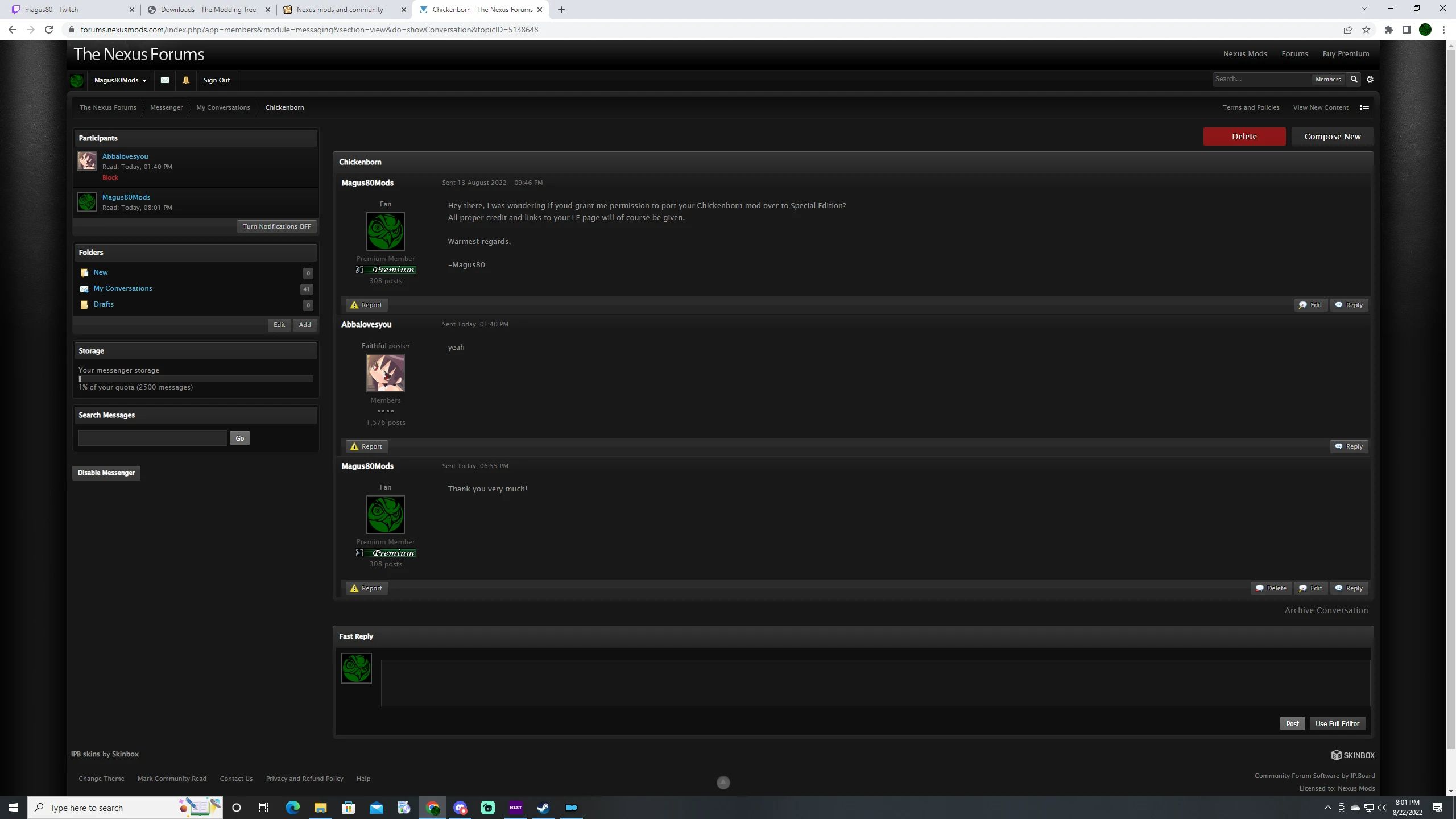Screen dimensions: 1456x819
Task: Disable Messenger using the sidebar button
Action: coord(106,473)
